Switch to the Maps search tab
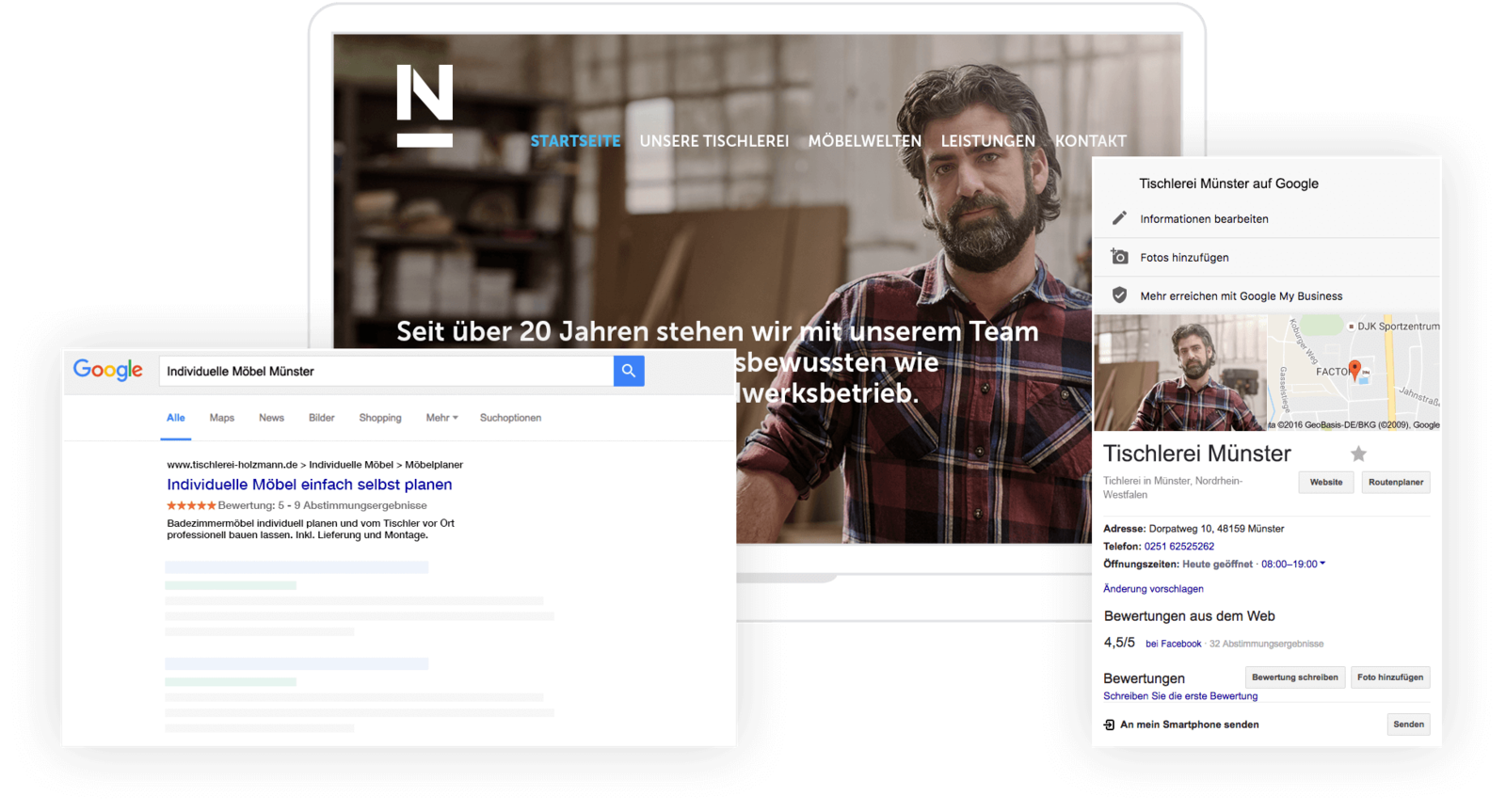 222,418
